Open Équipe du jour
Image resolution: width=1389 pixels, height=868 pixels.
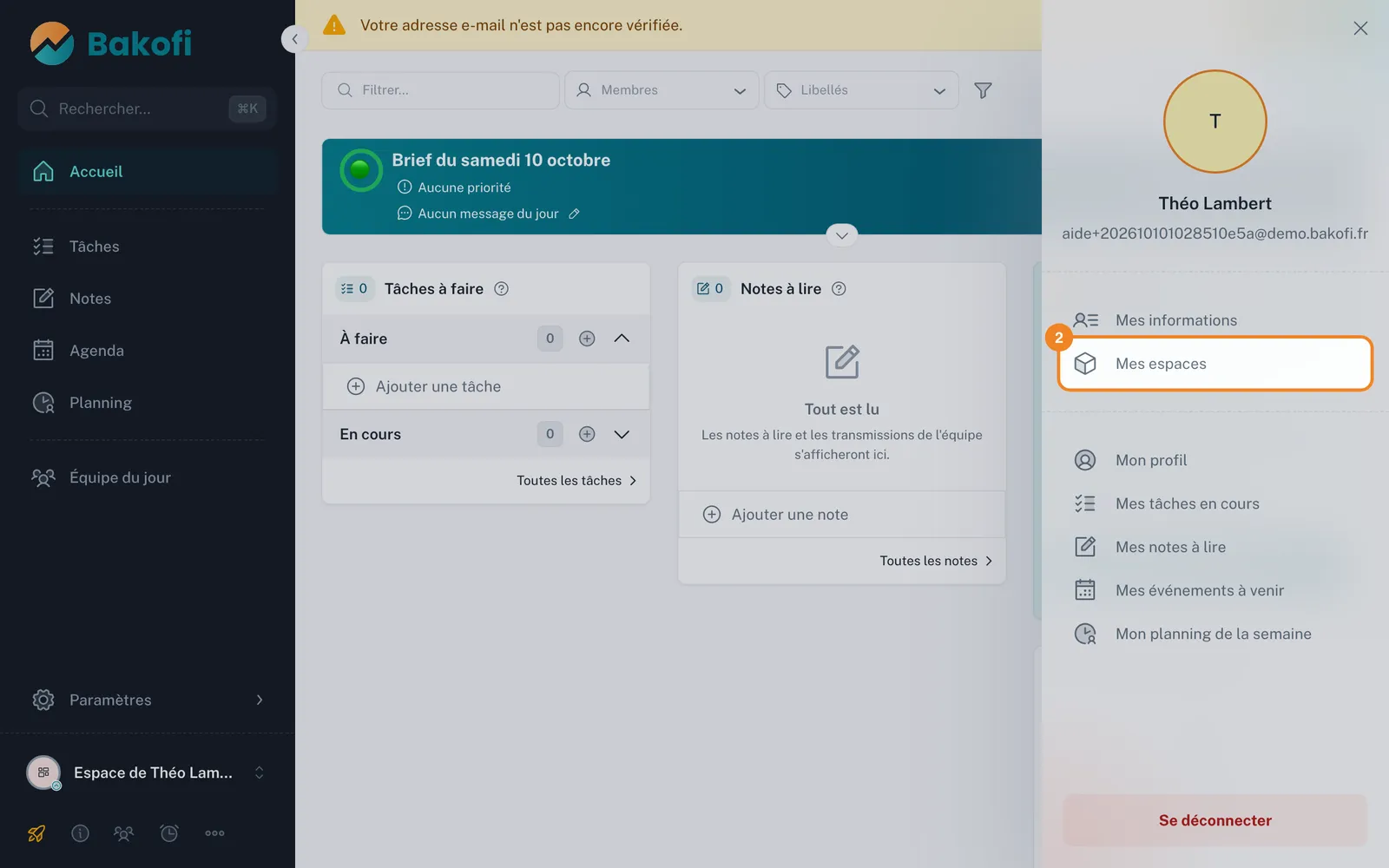[147, 477]
